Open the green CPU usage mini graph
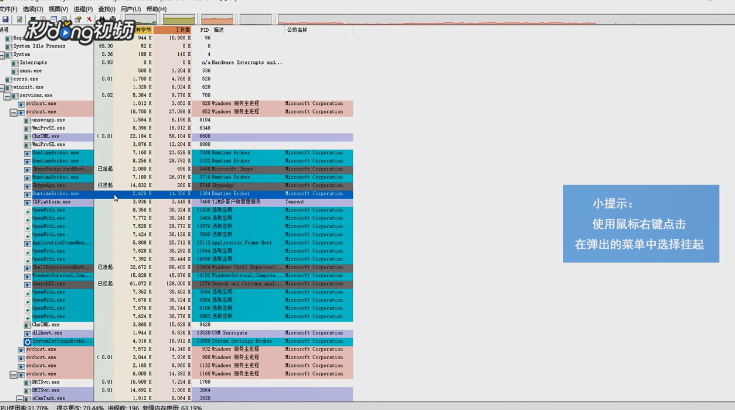Image resolution: width=735 pixels, height=410 pixels. [x=141, y=20]
